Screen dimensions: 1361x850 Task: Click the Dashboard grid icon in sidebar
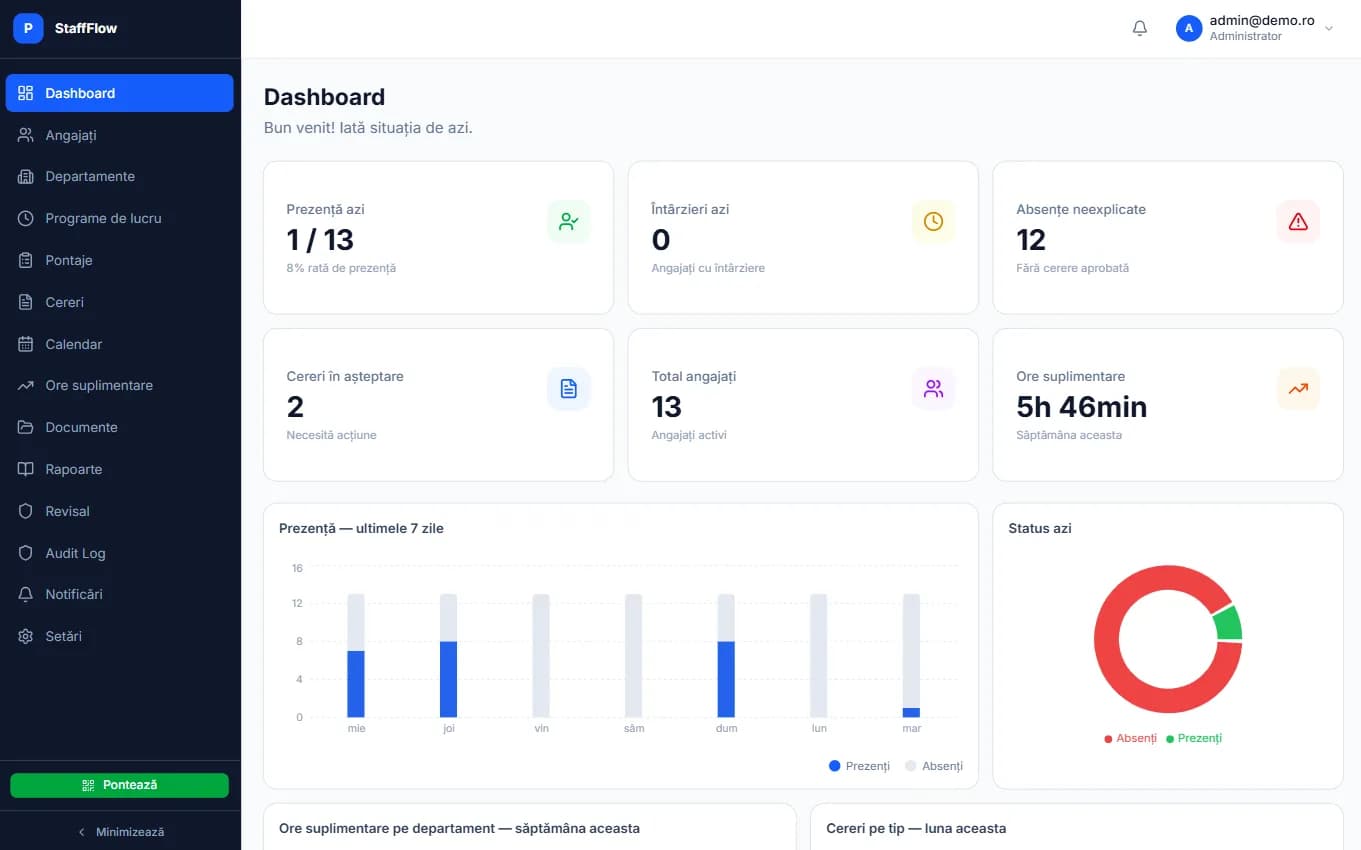coord(26,93)
